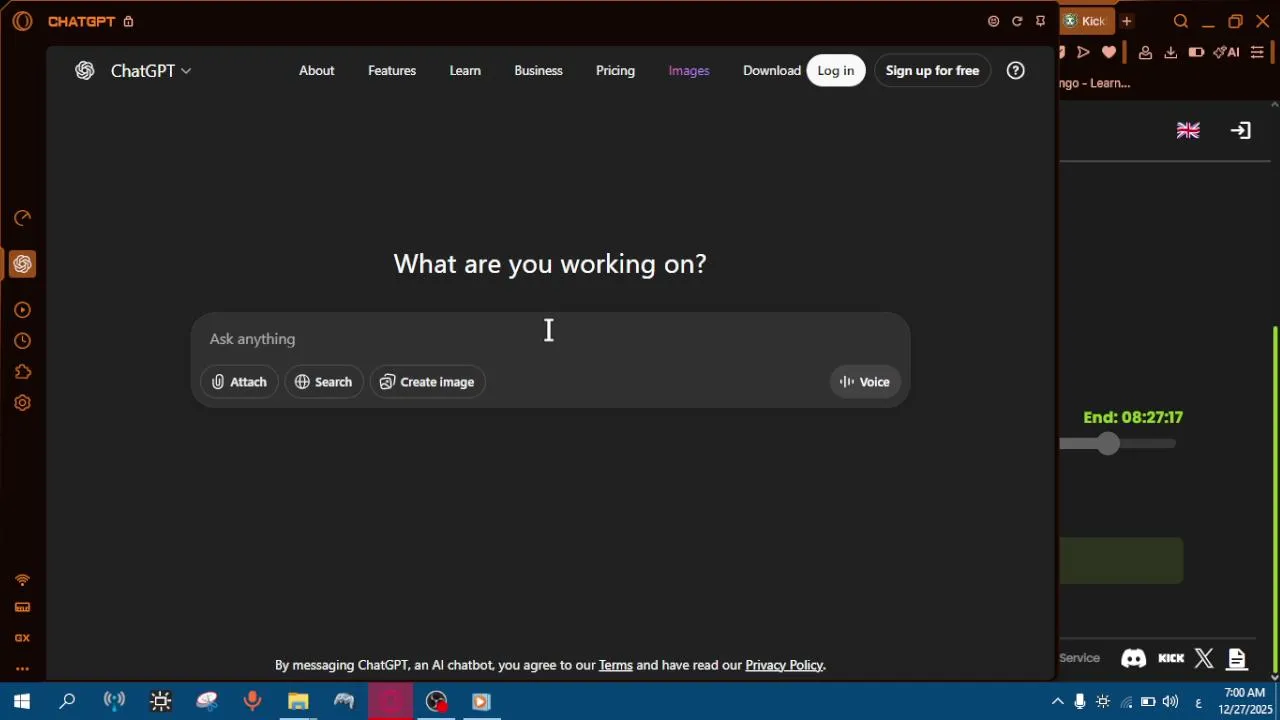Screen dimensions: 1280x720
Task: Open the Extensions cube sidebar icon
Action: tap(22, 372)
